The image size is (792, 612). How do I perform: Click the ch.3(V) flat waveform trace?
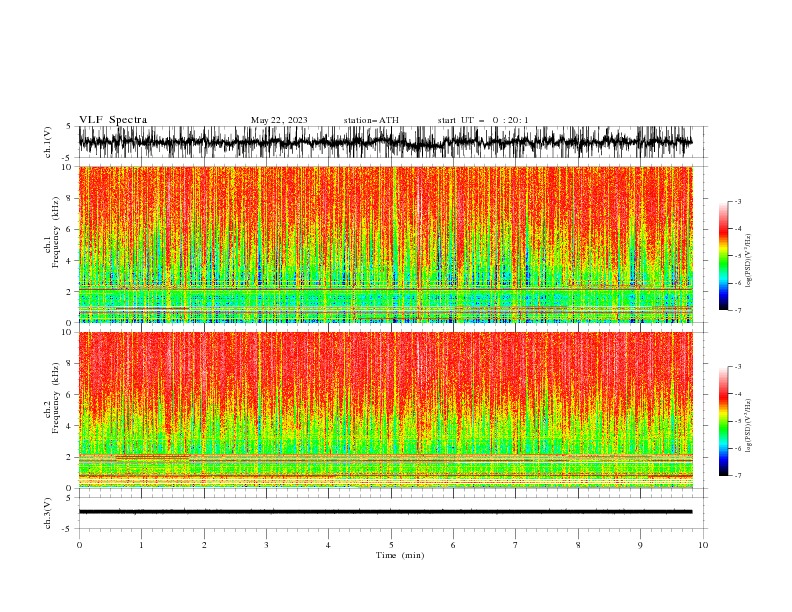pyautogui.click(x=385, y=512)
